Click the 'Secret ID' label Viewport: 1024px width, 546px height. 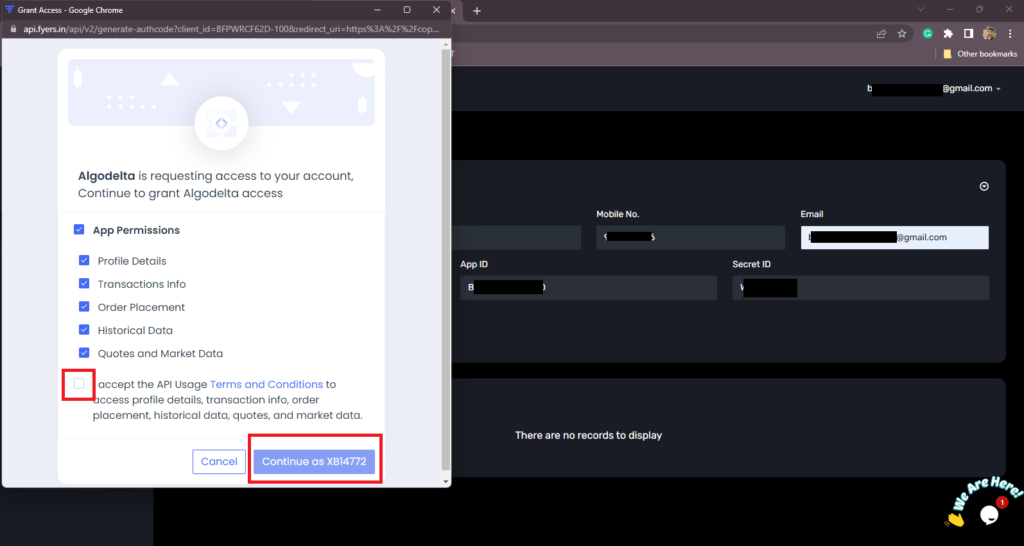[752, 265]
